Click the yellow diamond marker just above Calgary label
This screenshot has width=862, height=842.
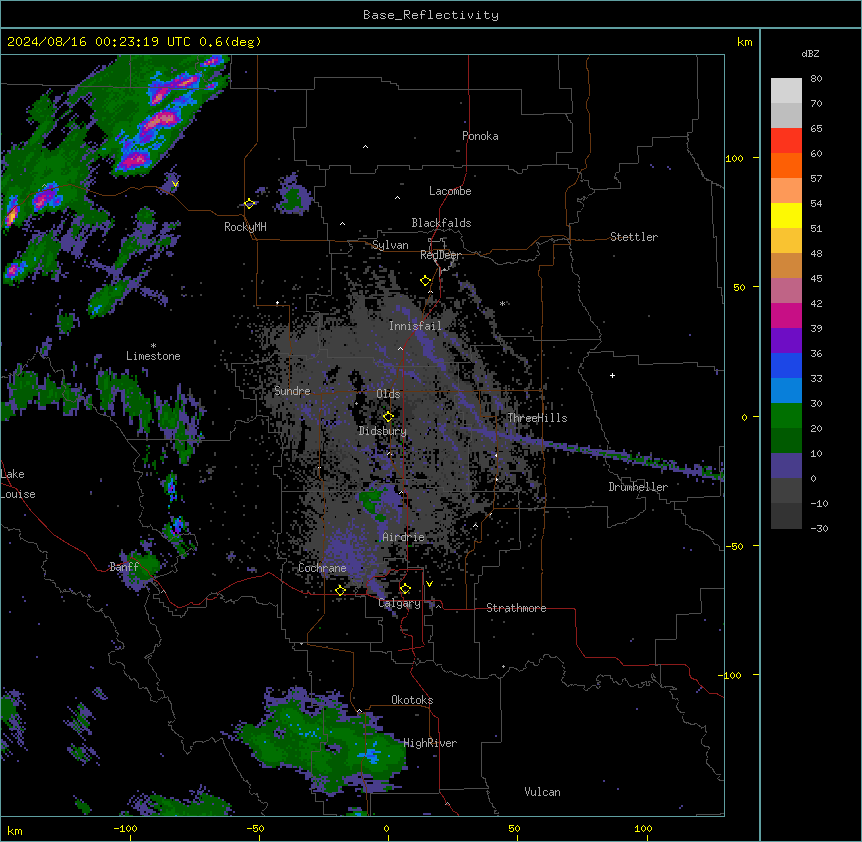tap(405, 589)
